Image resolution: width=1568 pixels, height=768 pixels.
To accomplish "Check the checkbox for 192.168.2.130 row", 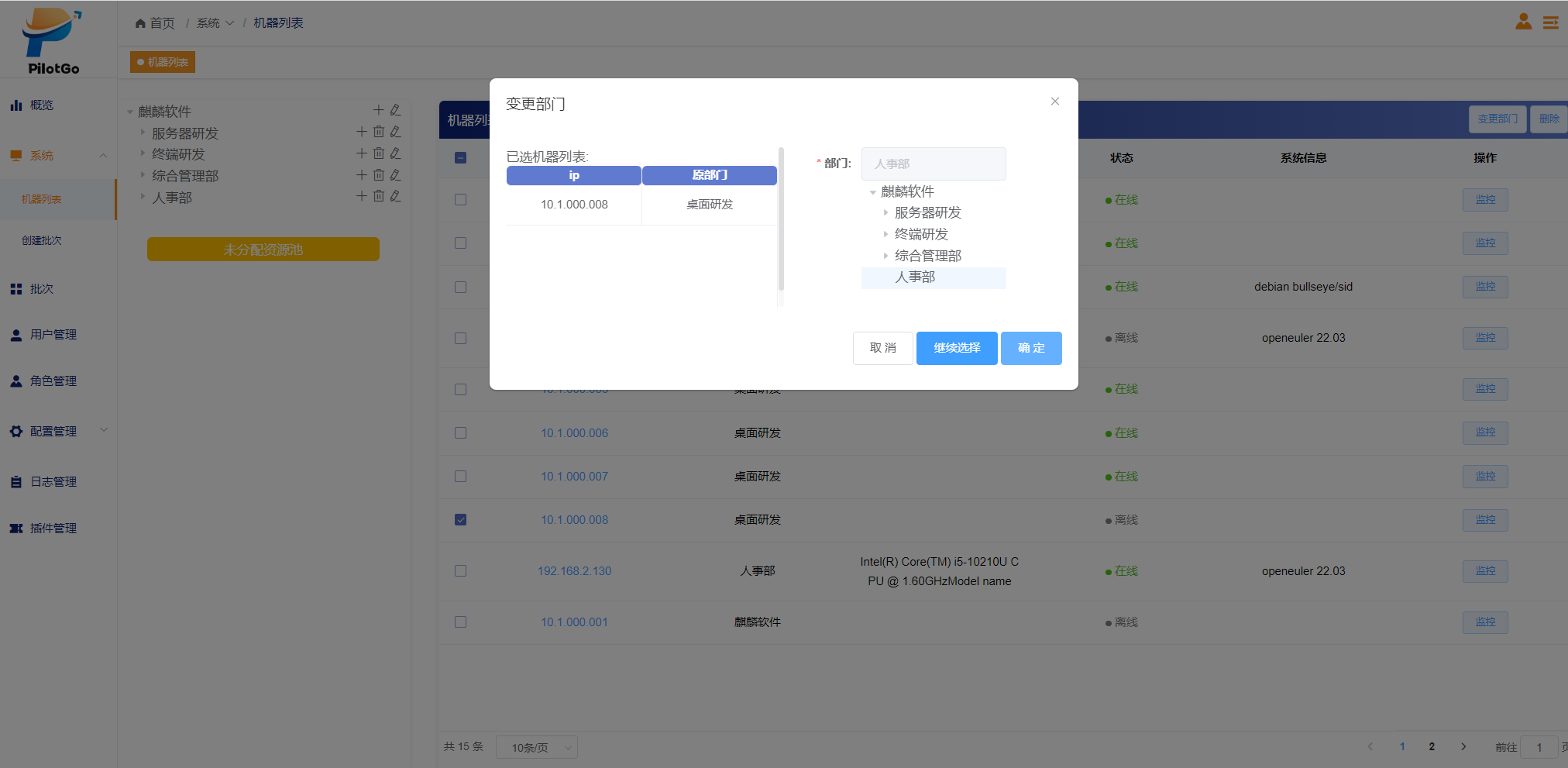I will (460, 571).
